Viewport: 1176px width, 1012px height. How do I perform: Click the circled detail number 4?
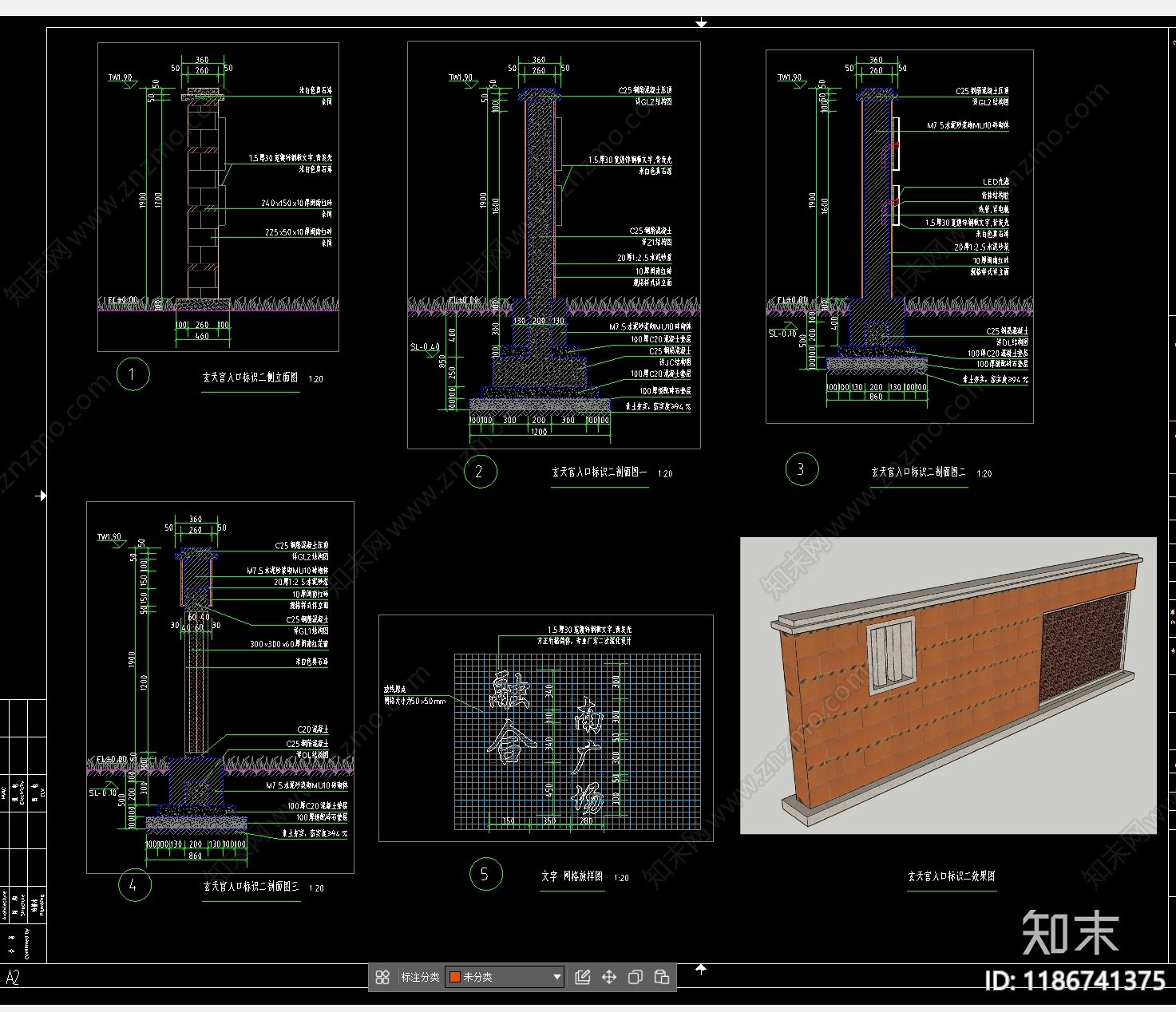[x=133, y=885]
